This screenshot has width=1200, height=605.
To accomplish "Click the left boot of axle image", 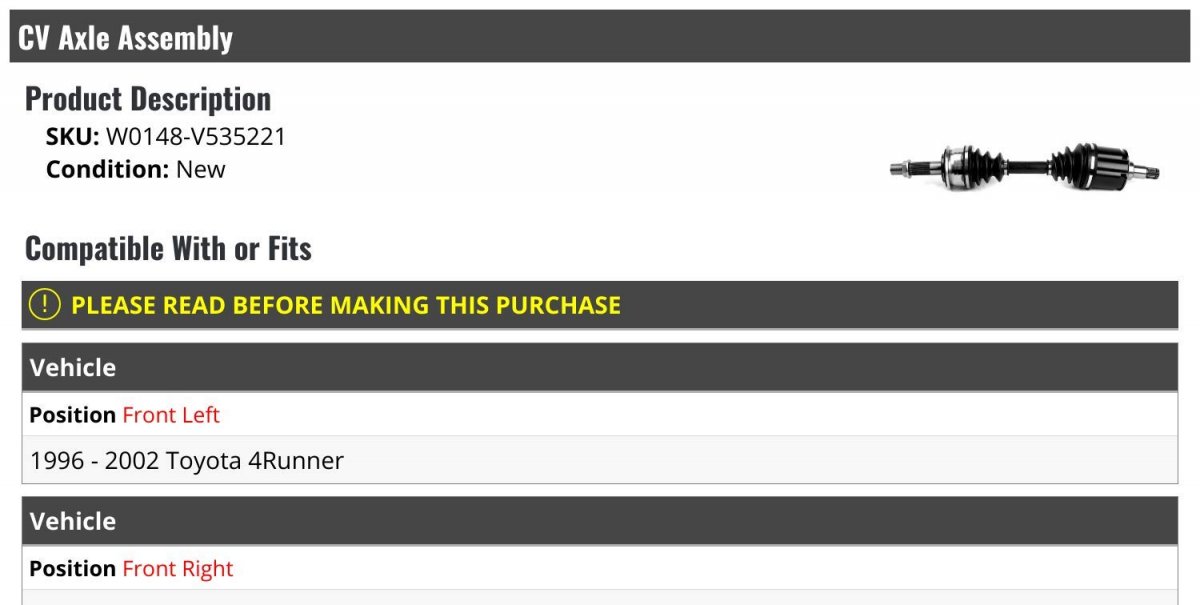I will 983,164.
